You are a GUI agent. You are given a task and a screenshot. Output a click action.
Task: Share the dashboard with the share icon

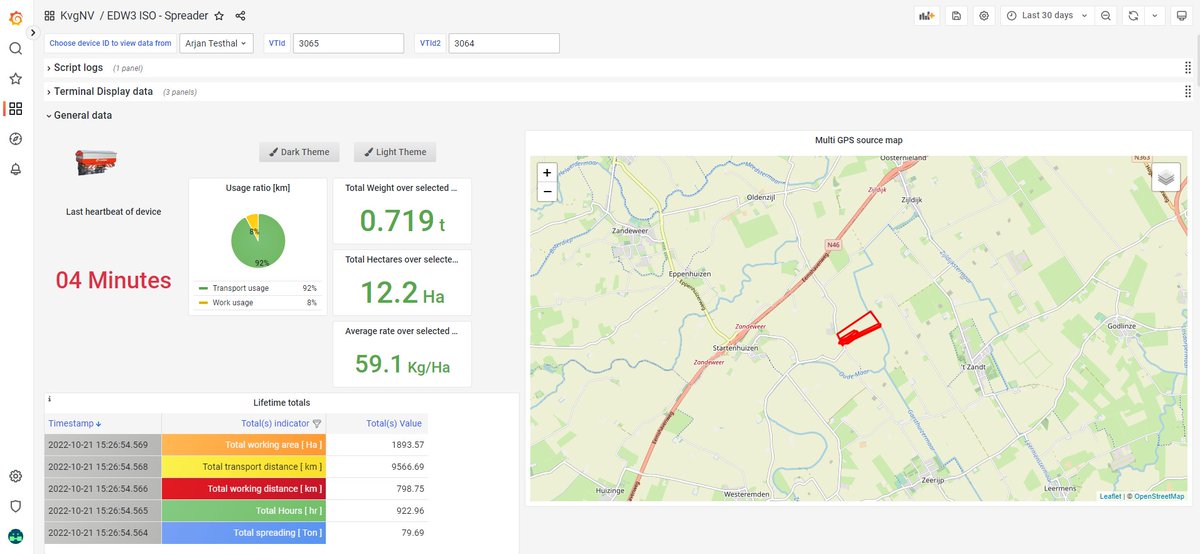tap(240, 16)
